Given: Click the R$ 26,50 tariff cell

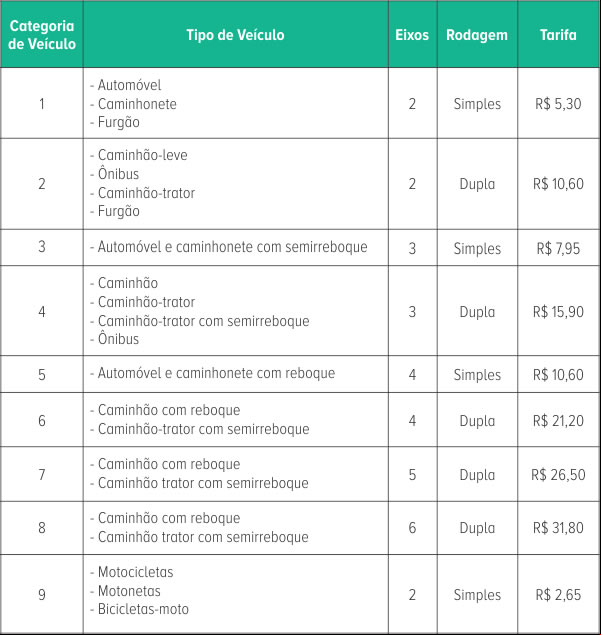Looking at the screenshot, I should click(x=558, y=474).
